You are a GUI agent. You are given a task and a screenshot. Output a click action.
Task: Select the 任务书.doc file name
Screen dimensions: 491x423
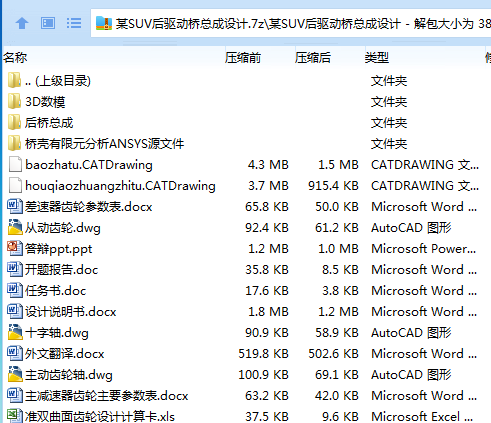[56, 291]
